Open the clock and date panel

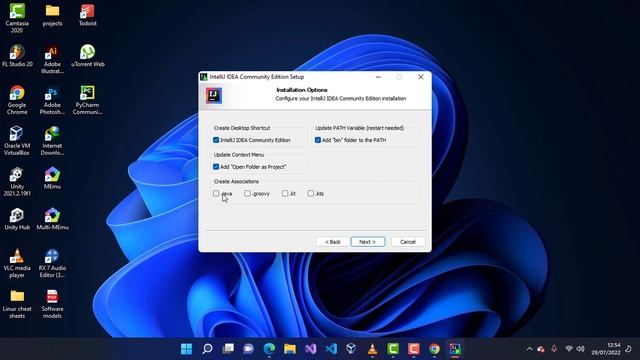(x=606, y=349)
